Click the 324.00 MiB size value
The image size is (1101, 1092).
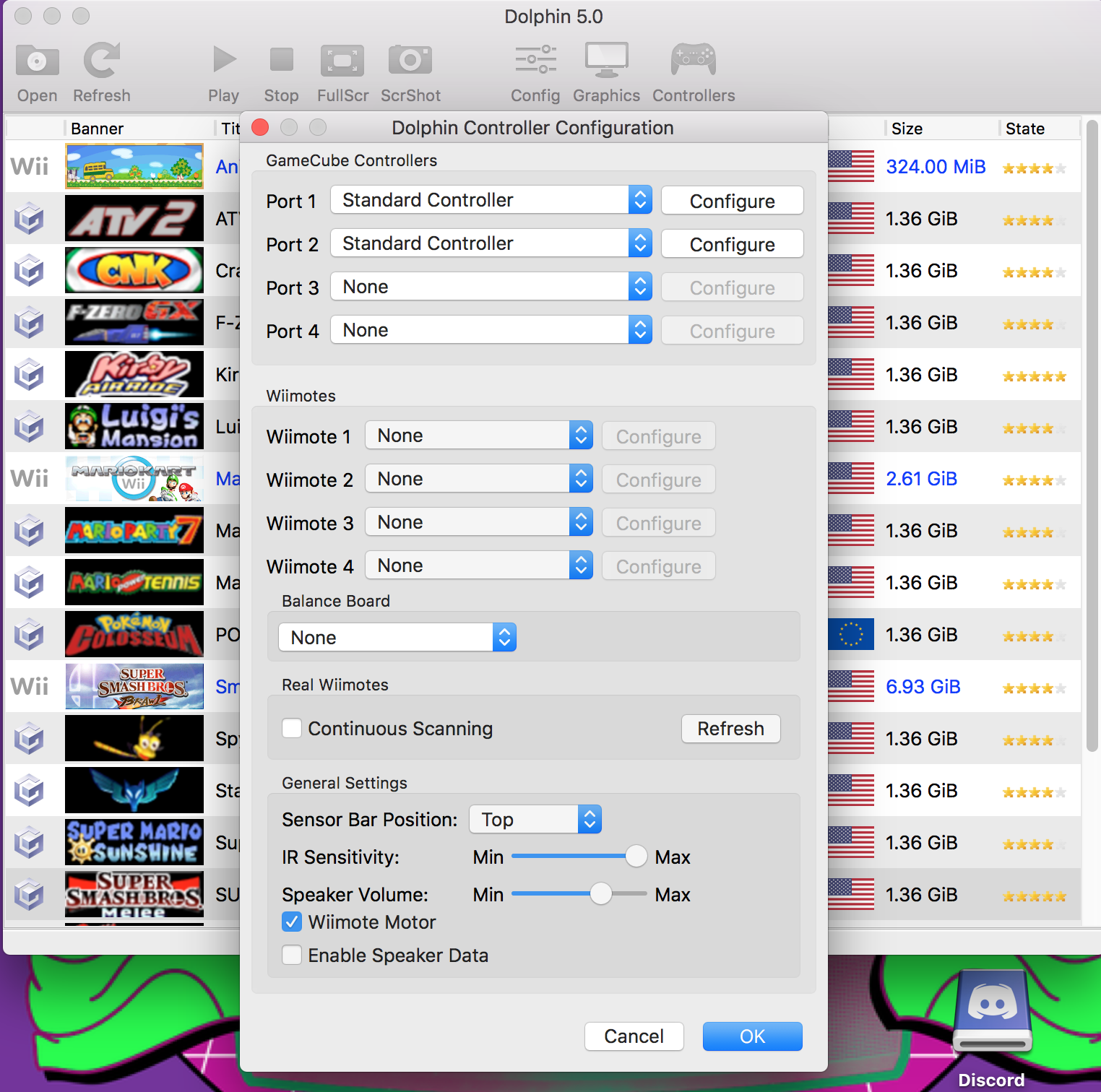[936, 167]
